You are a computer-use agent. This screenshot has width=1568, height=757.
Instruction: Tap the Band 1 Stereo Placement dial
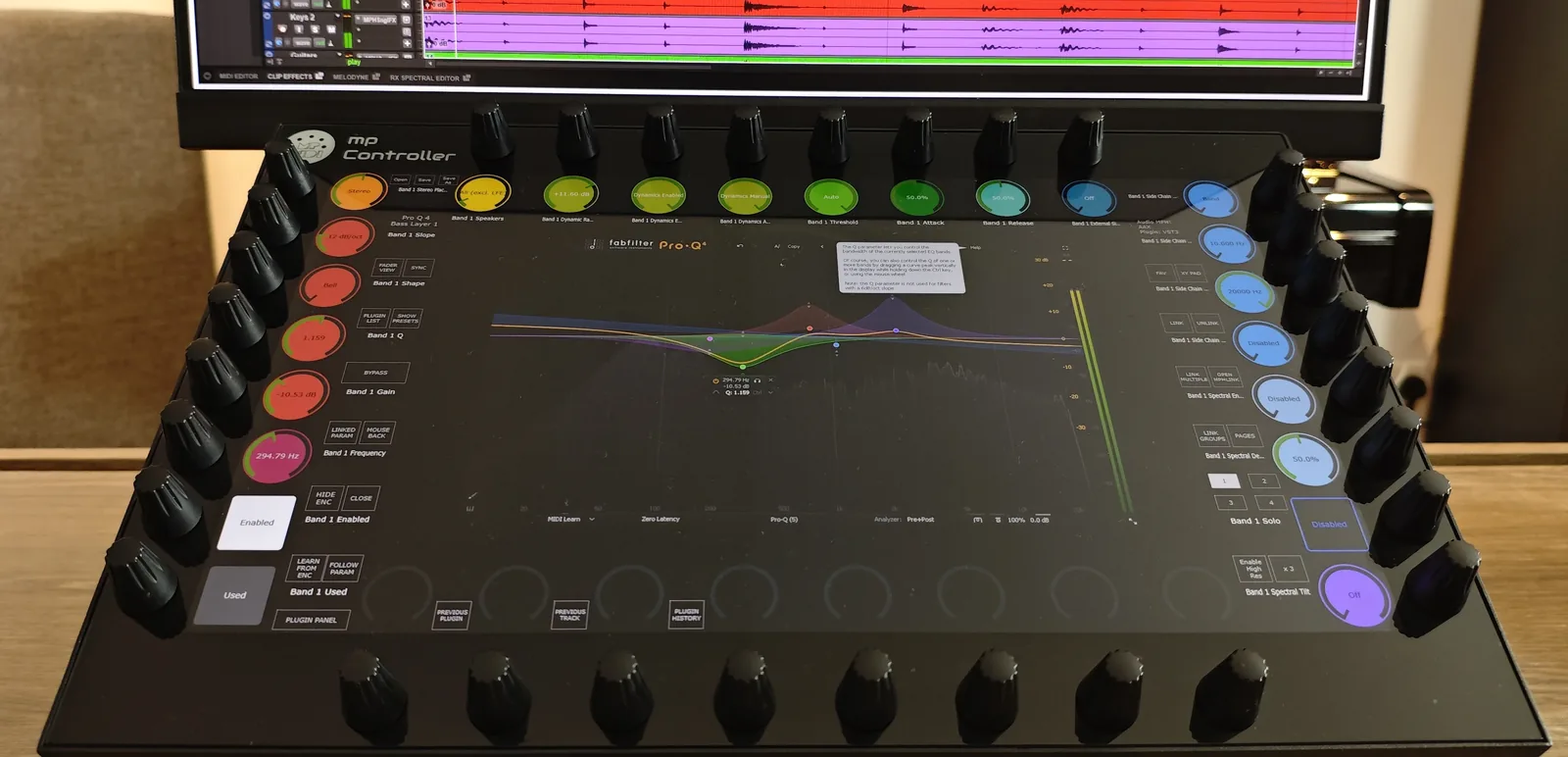pyautogui.click(x=358, y=191)
